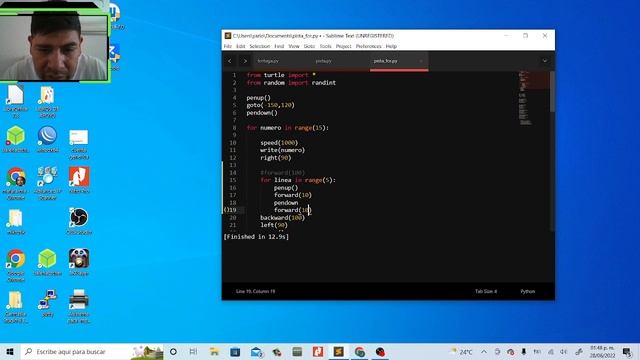Open the plain Google Chrome desktop shortcut
The image size is (640, 360).
point(16,266)
